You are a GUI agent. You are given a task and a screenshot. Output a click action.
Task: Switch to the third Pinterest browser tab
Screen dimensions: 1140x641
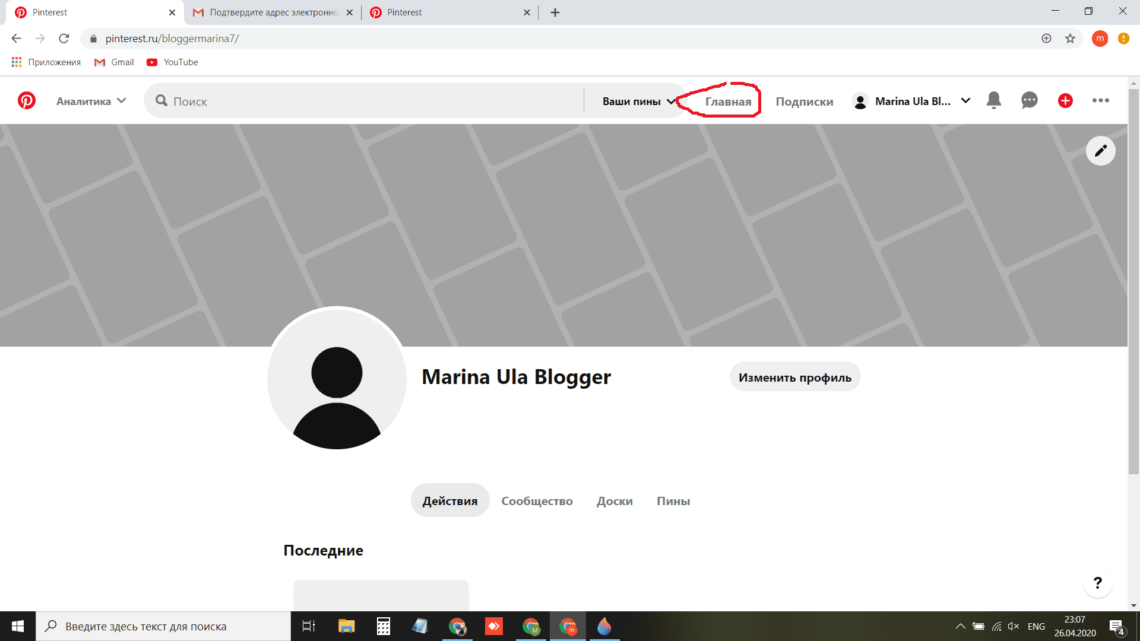coord(449,12)
